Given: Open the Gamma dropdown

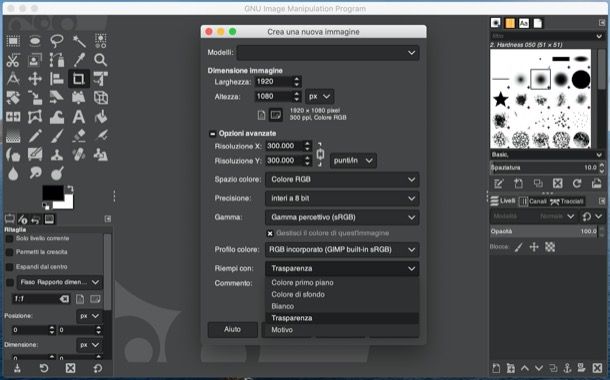Looking at the screenshot, I should [342, 217].
